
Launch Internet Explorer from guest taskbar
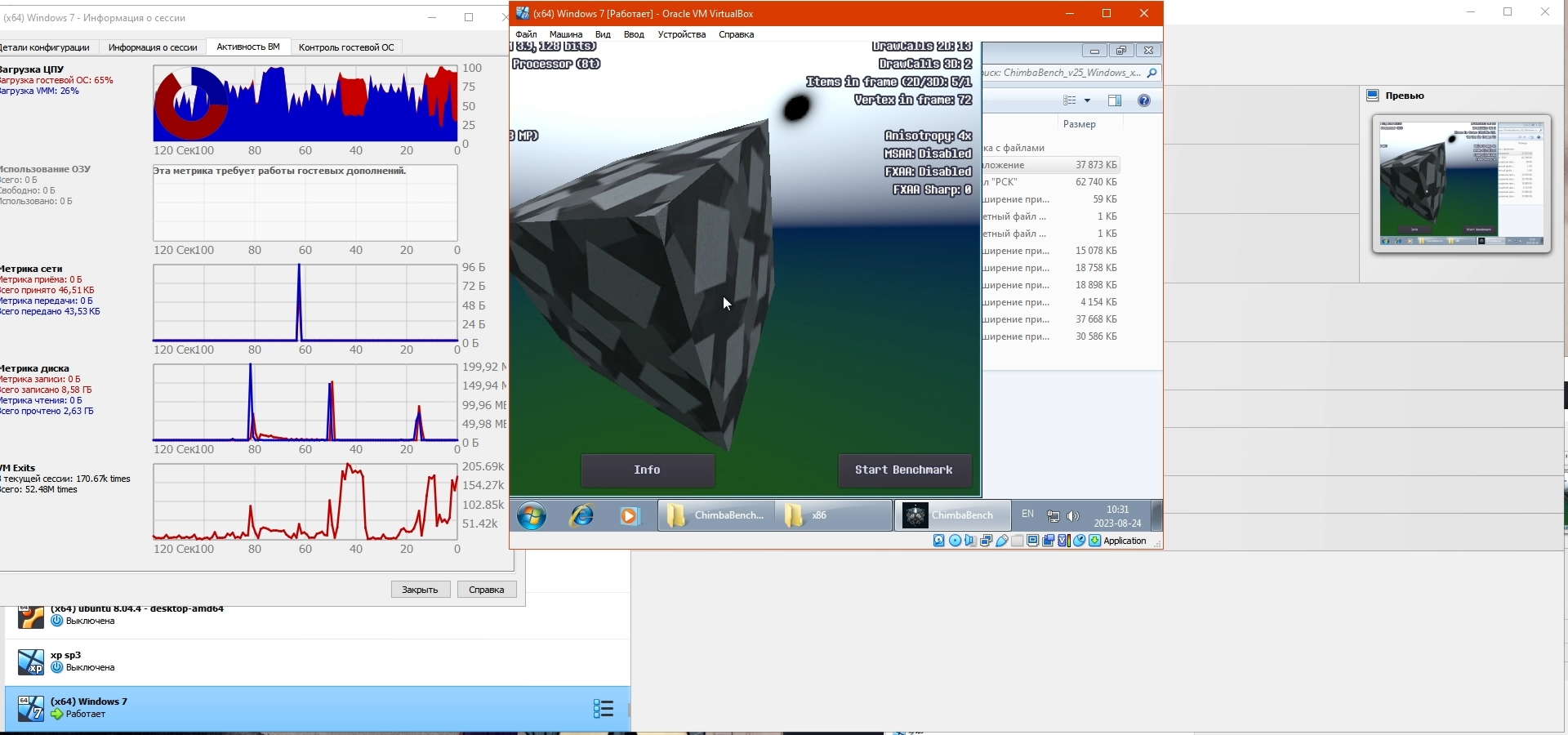click(x=581, y=515)
